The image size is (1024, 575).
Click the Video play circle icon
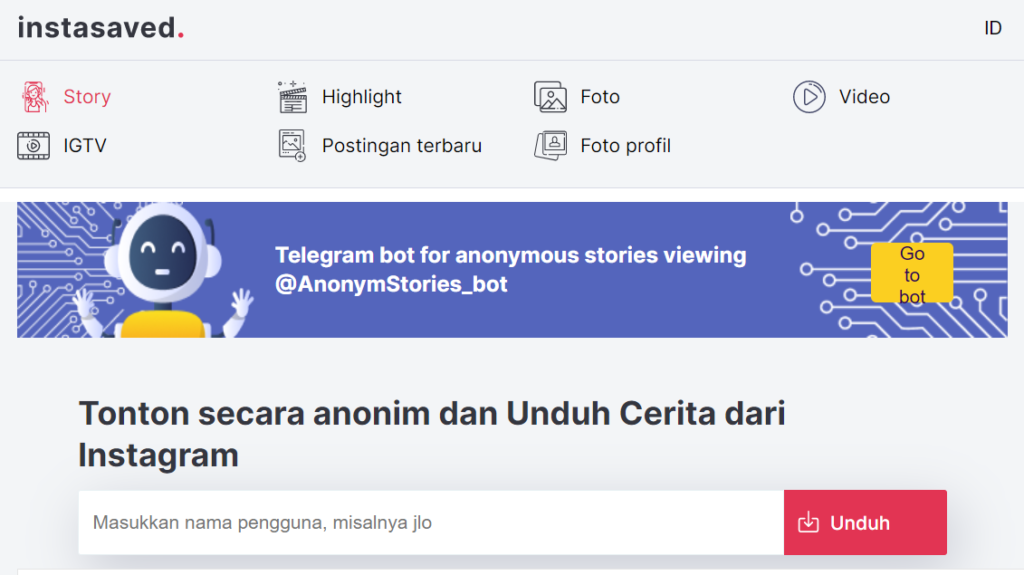click(809, 97)
